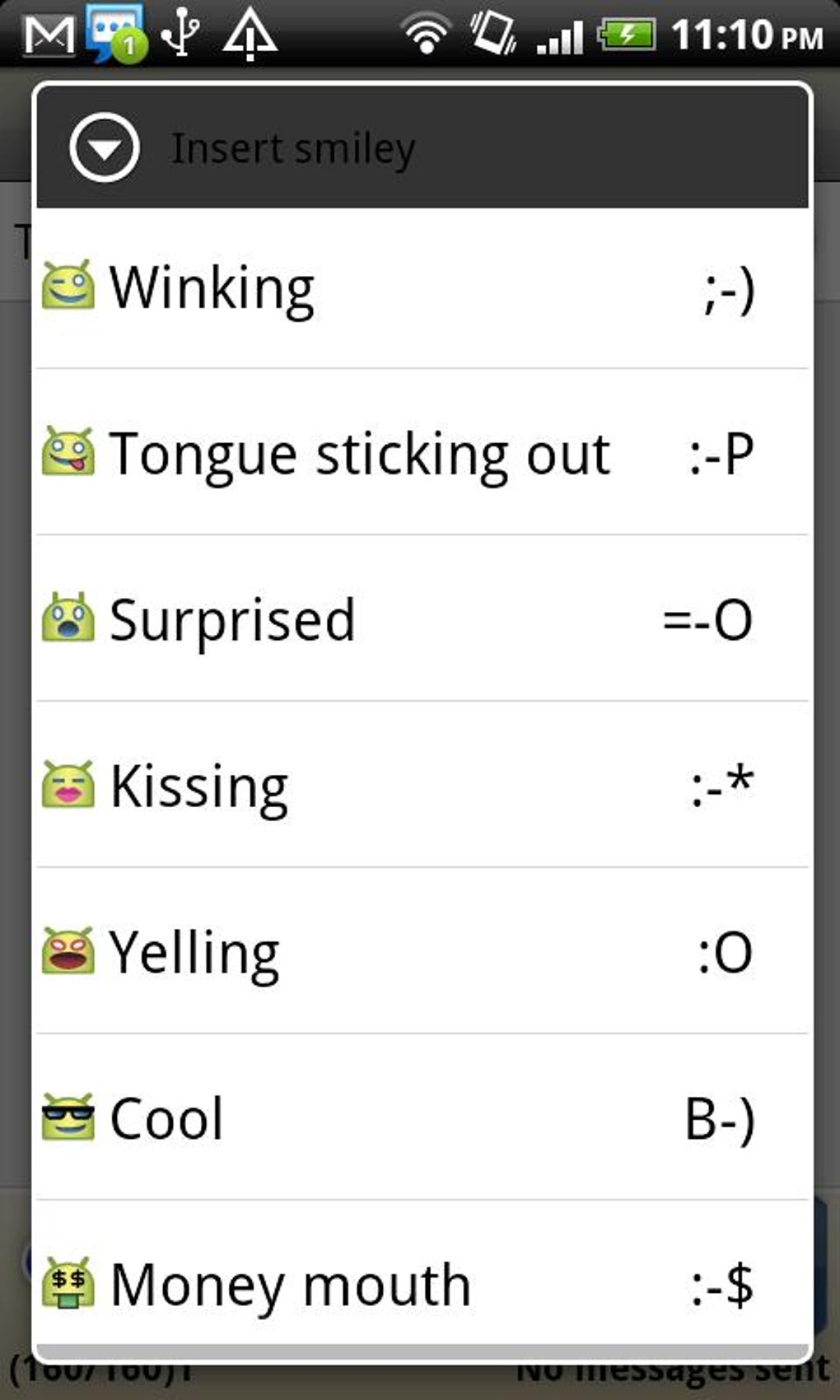Tap the Money mouth smiley icon
The height and width of the screenshot is (1400, 840).
click(x=68, y=1284)
